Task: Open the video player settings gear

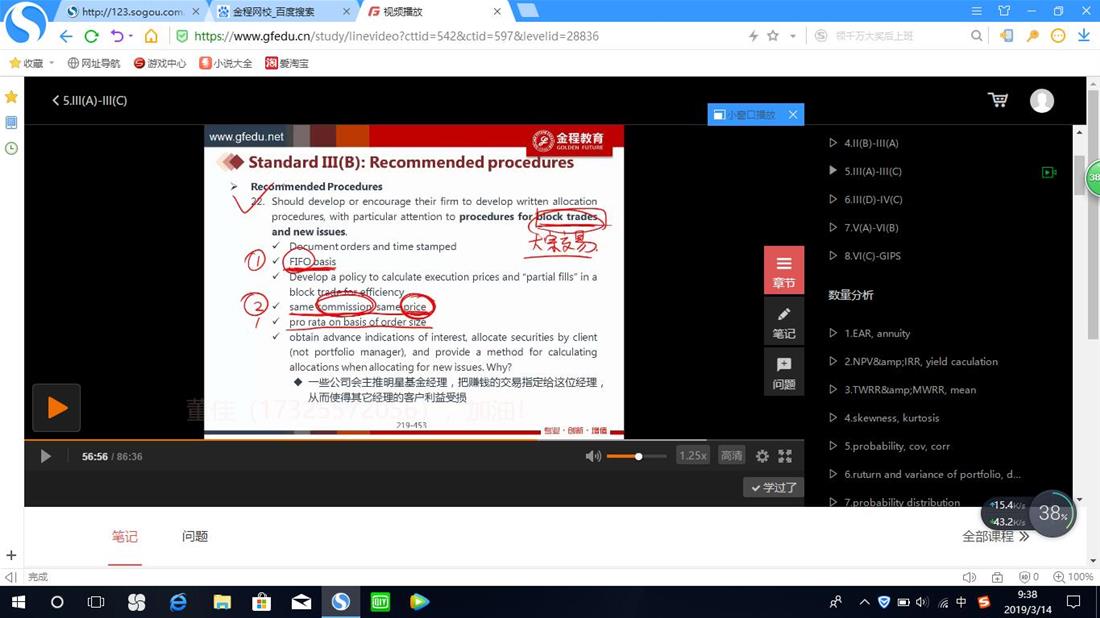Action: (762, 456)
